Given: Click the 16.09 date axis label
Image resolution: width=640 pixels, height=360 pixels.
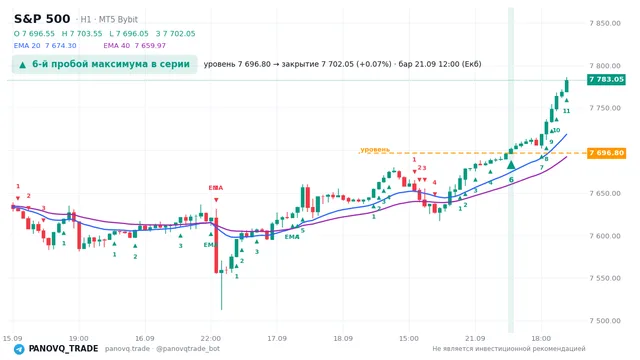Looking at the screenshot, I should (144, 338).
